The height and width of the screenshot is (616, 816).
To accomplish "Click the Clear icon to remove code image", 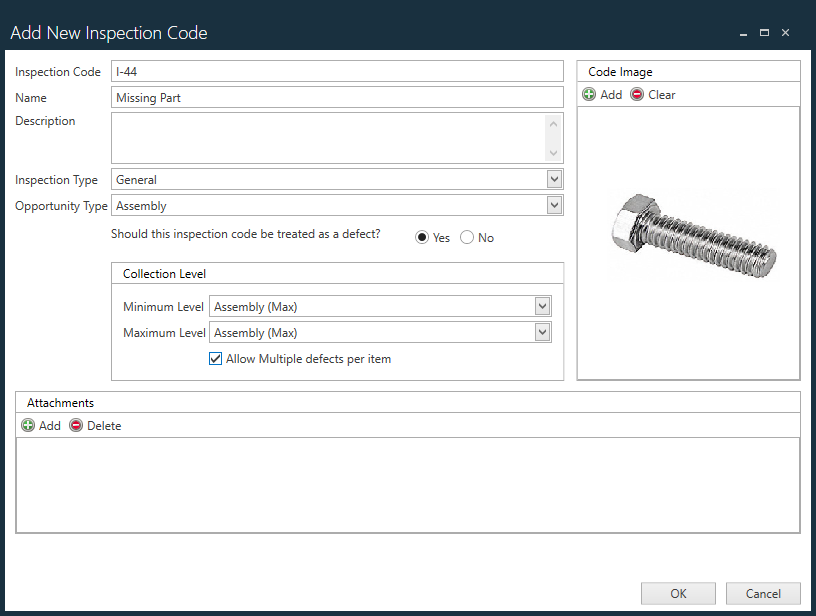I will (638, 94).
